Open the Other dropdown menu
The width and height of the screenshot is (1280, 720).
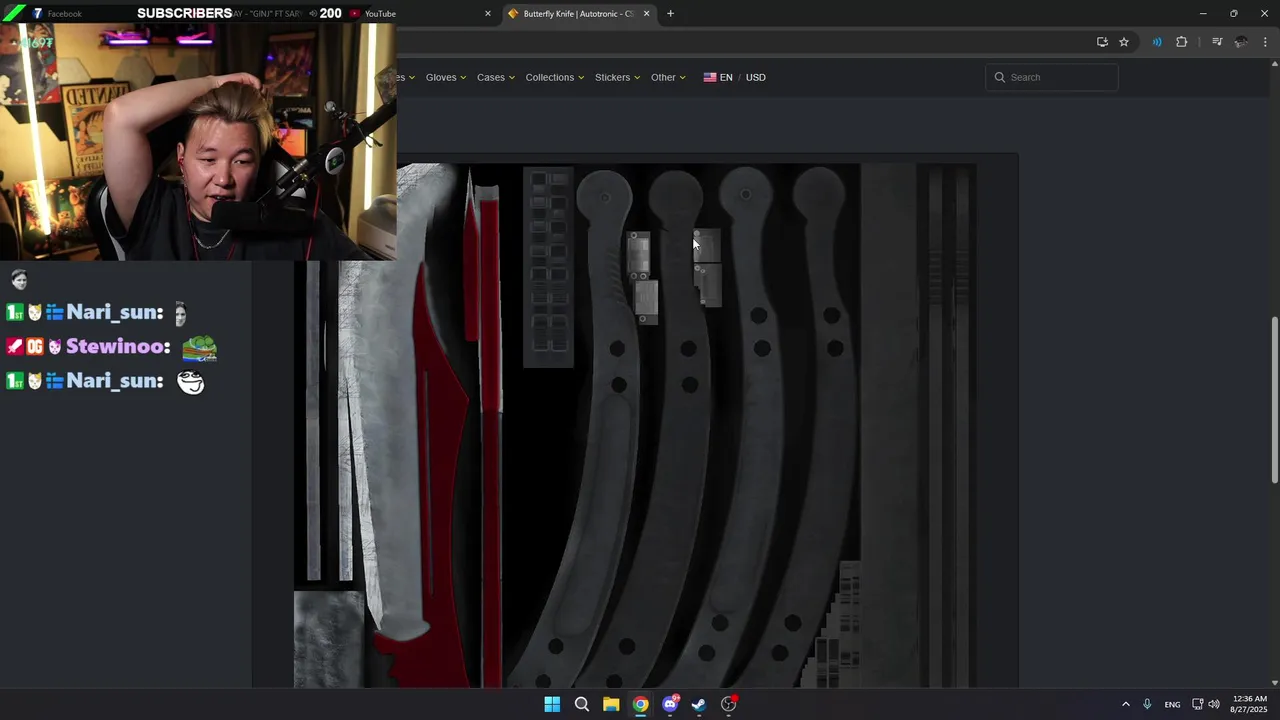pos(668,77)
